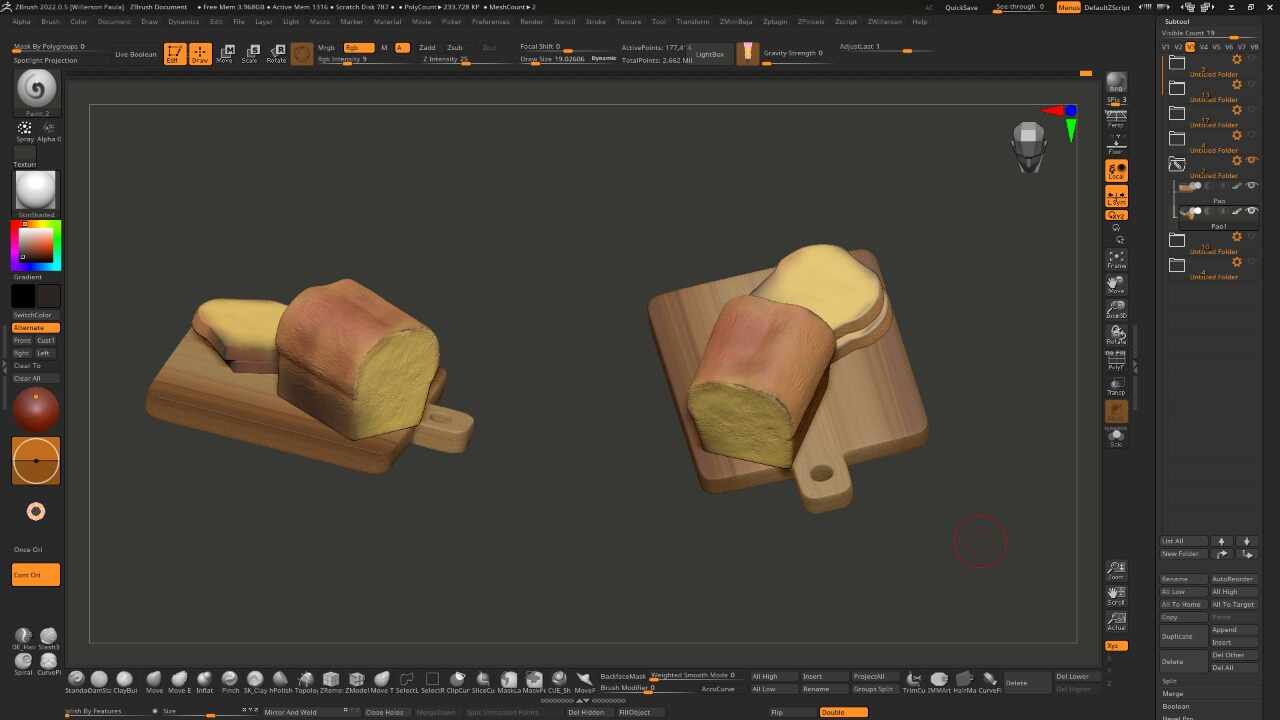Open gear of Untitled Folder labeled 13

(1237, 84)
